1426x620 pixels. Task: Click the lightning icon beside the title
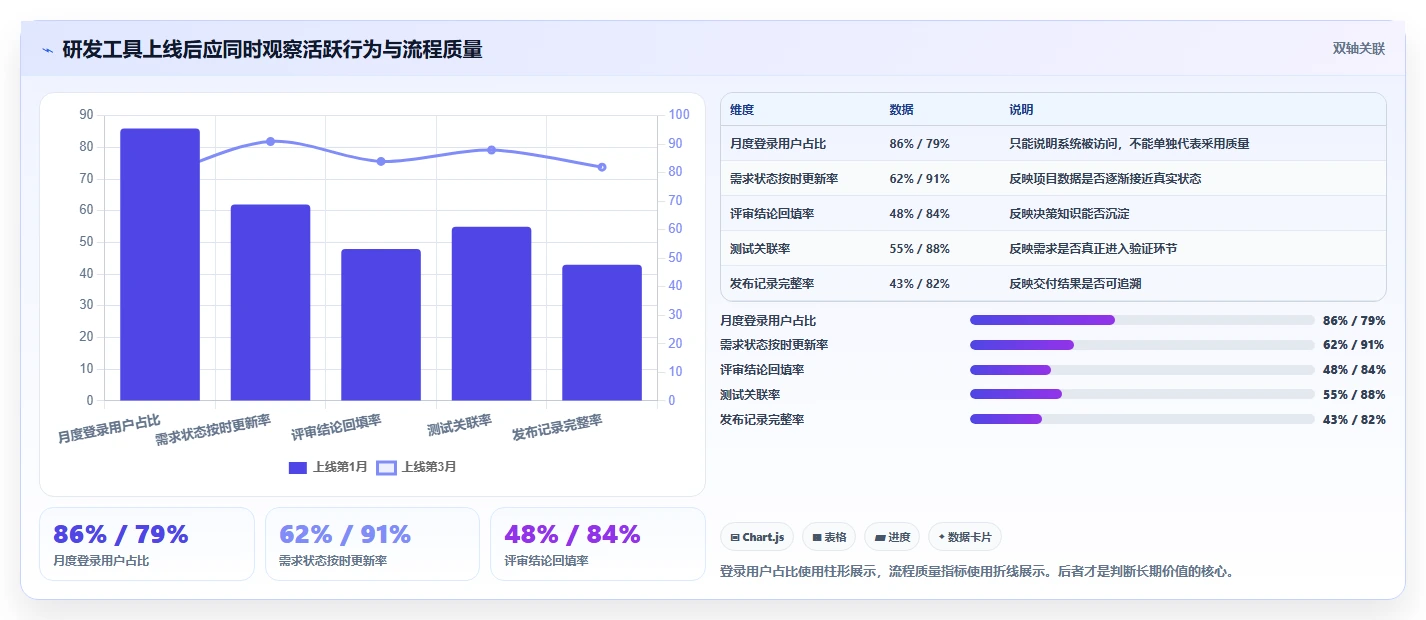[47, 49]
